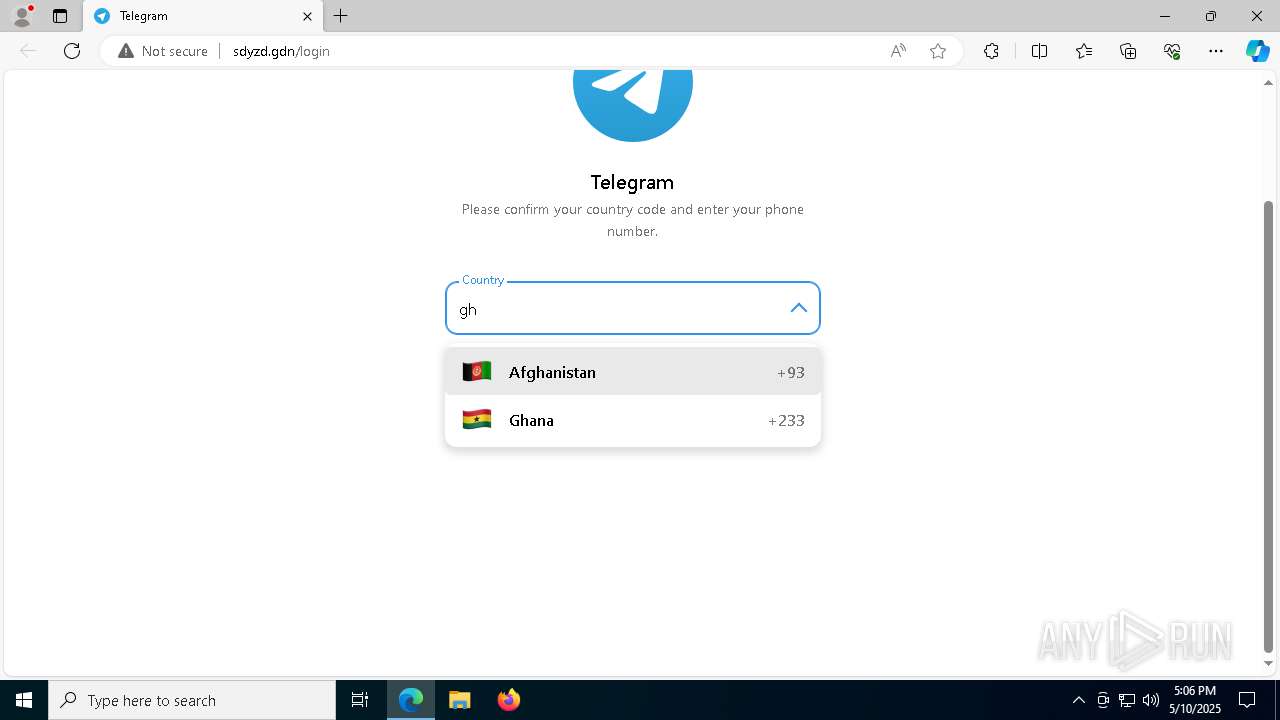Viewport: 1280px width, 720px height.
Task: Open Microsoft Edge from taskbar
Action: tap(411, 700)
